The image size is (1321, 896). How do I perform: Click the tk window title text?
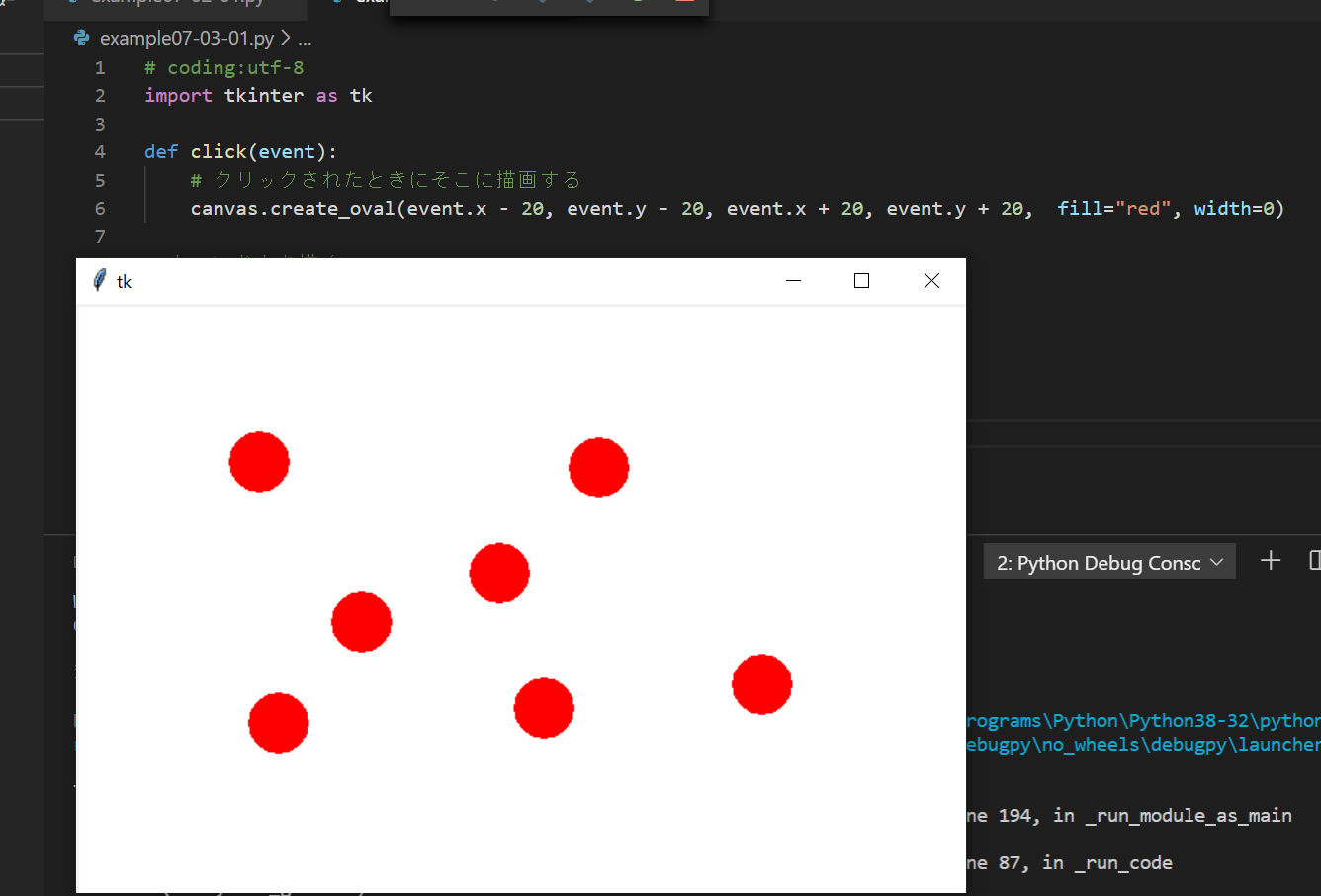124,282
